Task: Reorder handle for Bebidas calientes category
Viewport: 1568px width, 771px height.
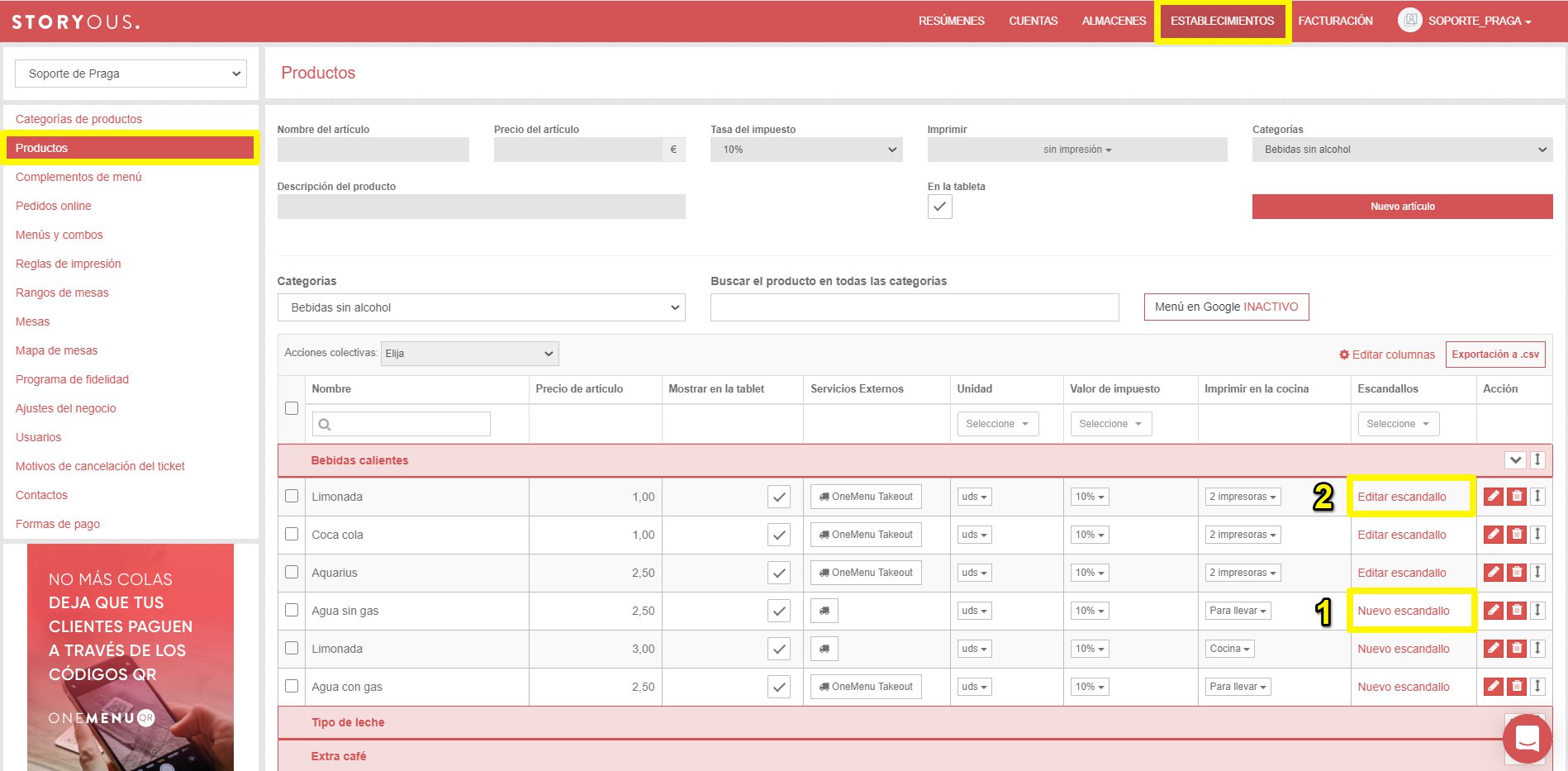Action: point(1537,459)
